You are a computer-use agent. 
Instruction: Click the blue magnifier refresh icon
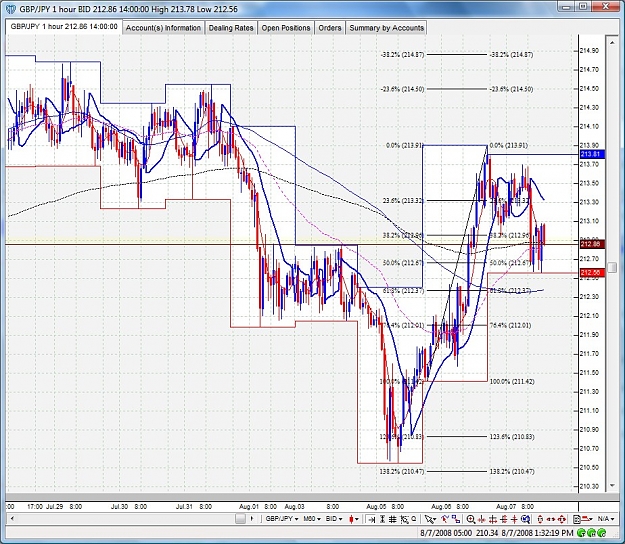tap(525, 519)
